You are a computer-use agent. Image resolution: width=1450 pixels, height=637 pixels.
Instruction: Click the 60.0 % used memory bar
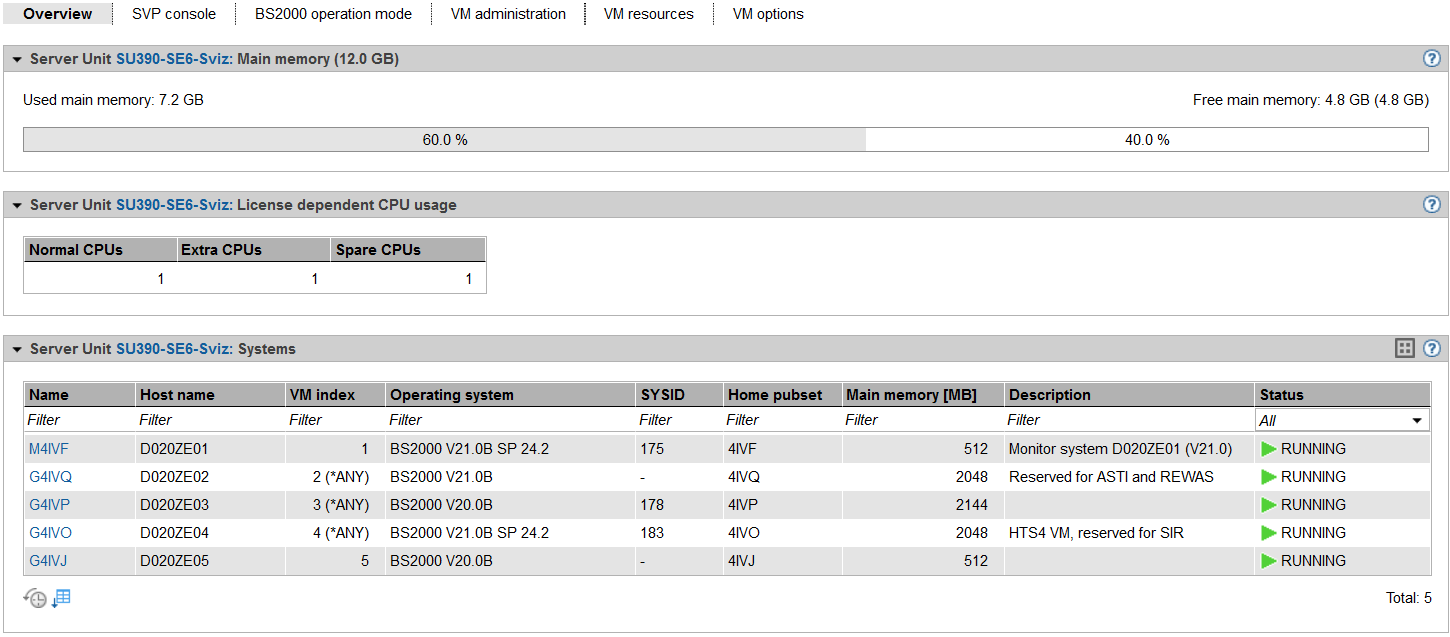[444, 140]
